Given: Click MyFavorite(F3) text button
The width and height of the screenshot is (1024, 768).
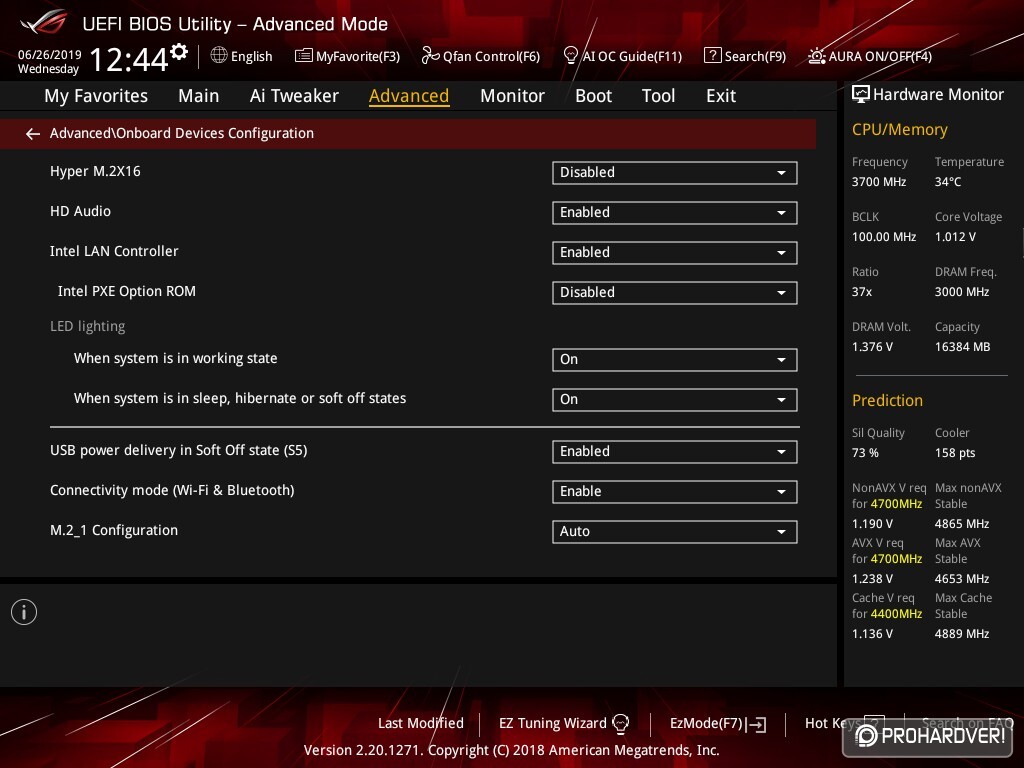Looking at the screenshot, I should tap(358, 57).
